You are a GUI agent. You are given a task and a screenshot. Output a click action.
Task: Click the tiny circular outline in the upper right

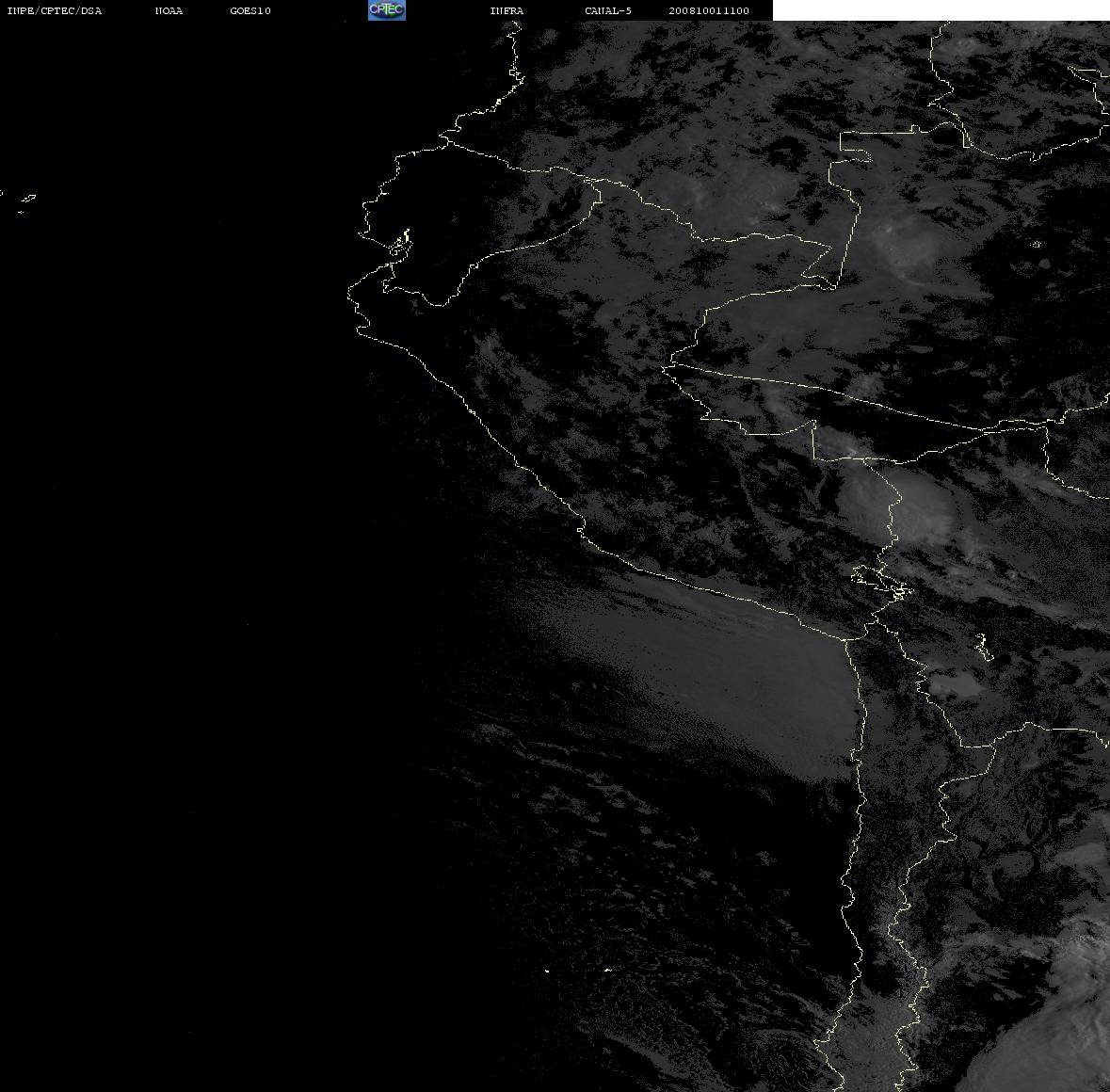tap(1037, 245)
